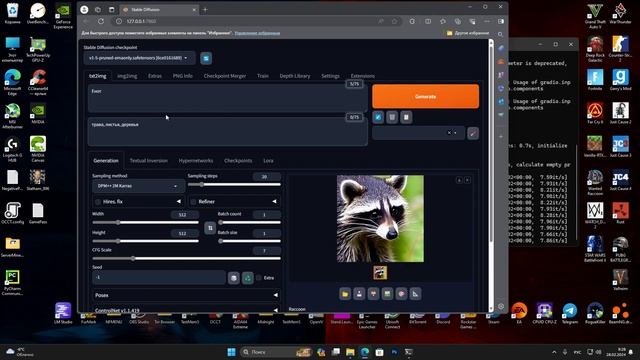
Task: Click the positive prompt text box
Action: (x=227, y=99)
